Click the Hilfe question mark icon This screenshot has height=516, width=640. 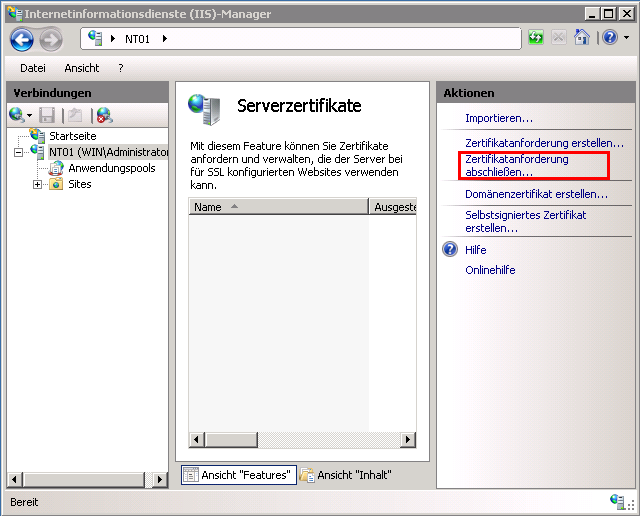click(x=450, y=250)
